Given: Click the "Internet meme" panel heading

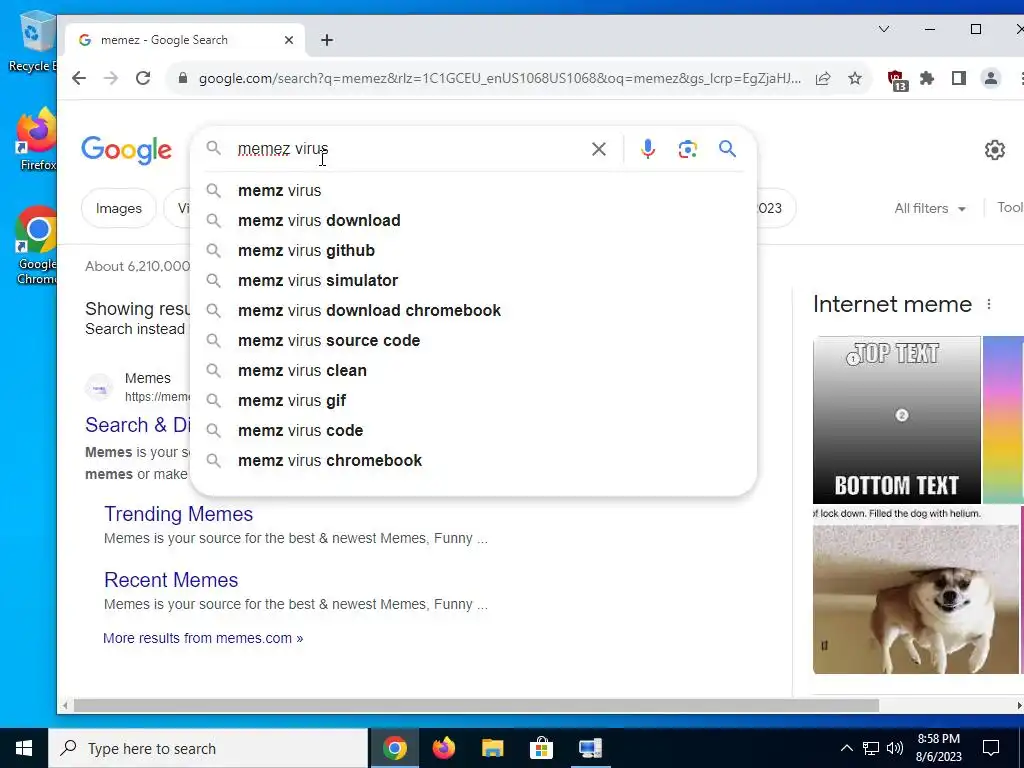Looking at the screenshot, I should (892, 304).
